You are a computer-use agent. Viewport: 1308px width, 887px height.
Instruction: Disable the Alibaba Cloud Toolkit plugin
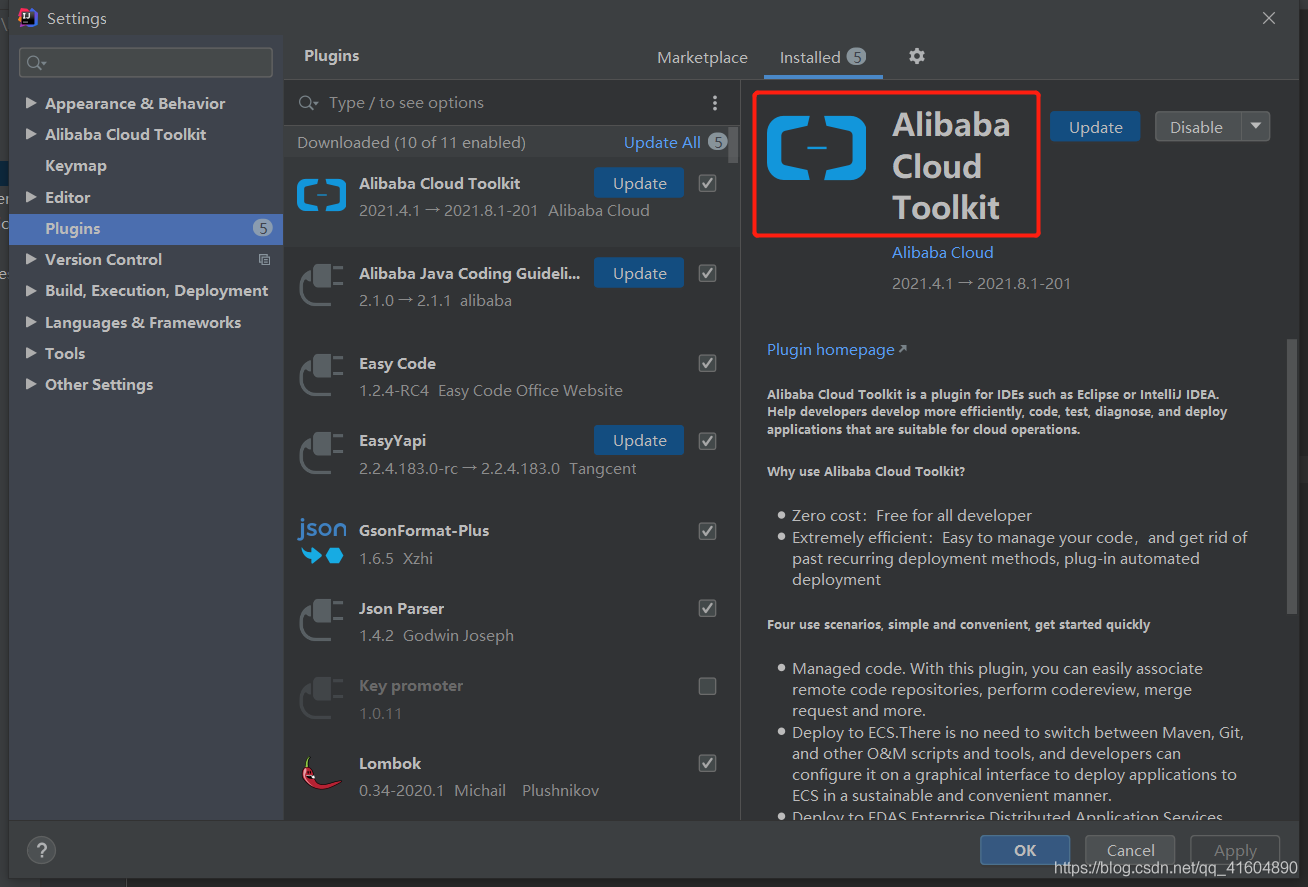[1198, 127]
